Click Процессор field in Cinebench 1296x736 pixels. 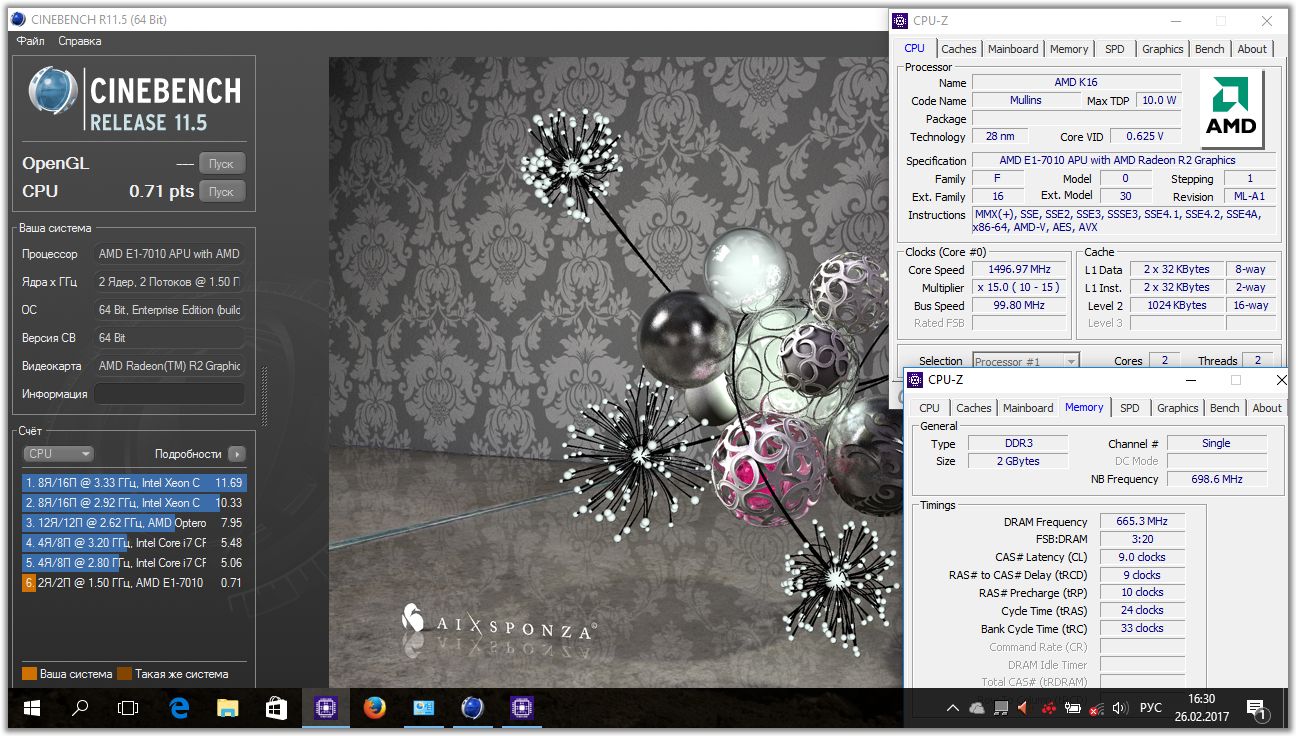[x=169, y=254]
